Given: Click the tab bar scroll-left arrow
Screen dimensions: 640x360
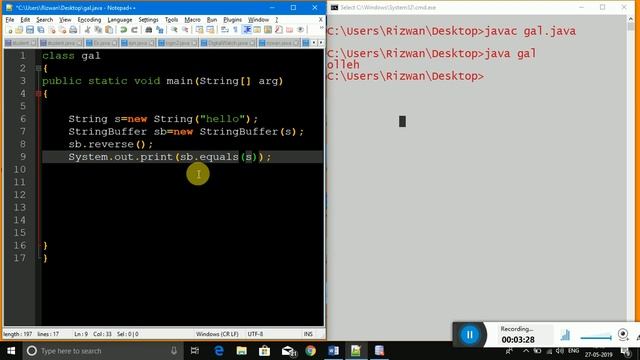Looking at the screenshot, I should pyautogui.click(x=314, y=43).
